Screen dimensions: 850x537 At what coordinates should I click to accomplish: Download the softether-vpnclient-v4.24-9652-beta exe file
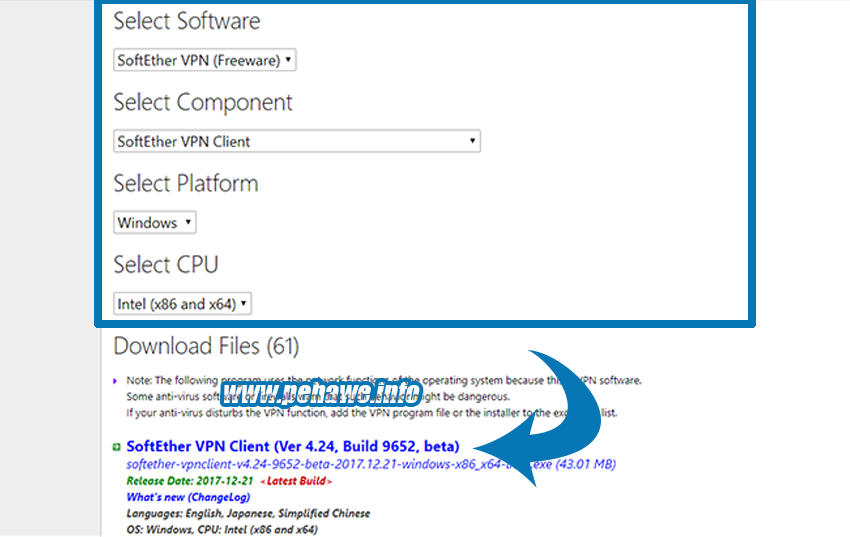(x=371, y=464)
